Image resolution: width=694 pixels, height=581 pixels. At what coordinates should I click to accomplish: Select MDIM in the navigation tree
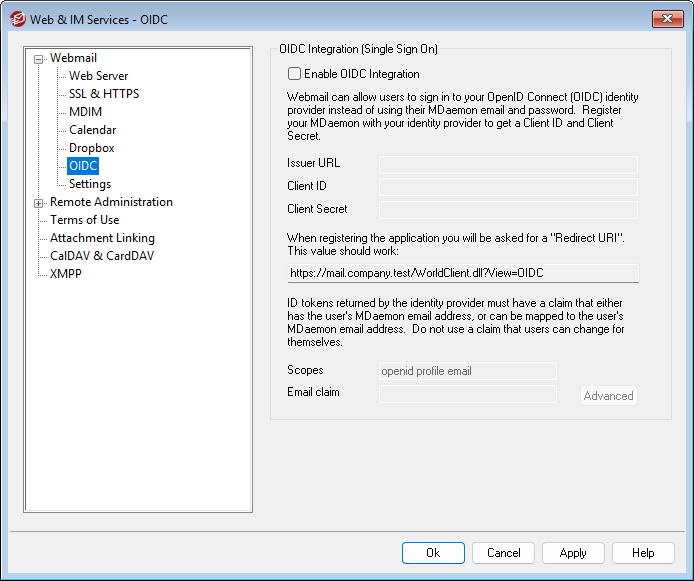(85, 112)
